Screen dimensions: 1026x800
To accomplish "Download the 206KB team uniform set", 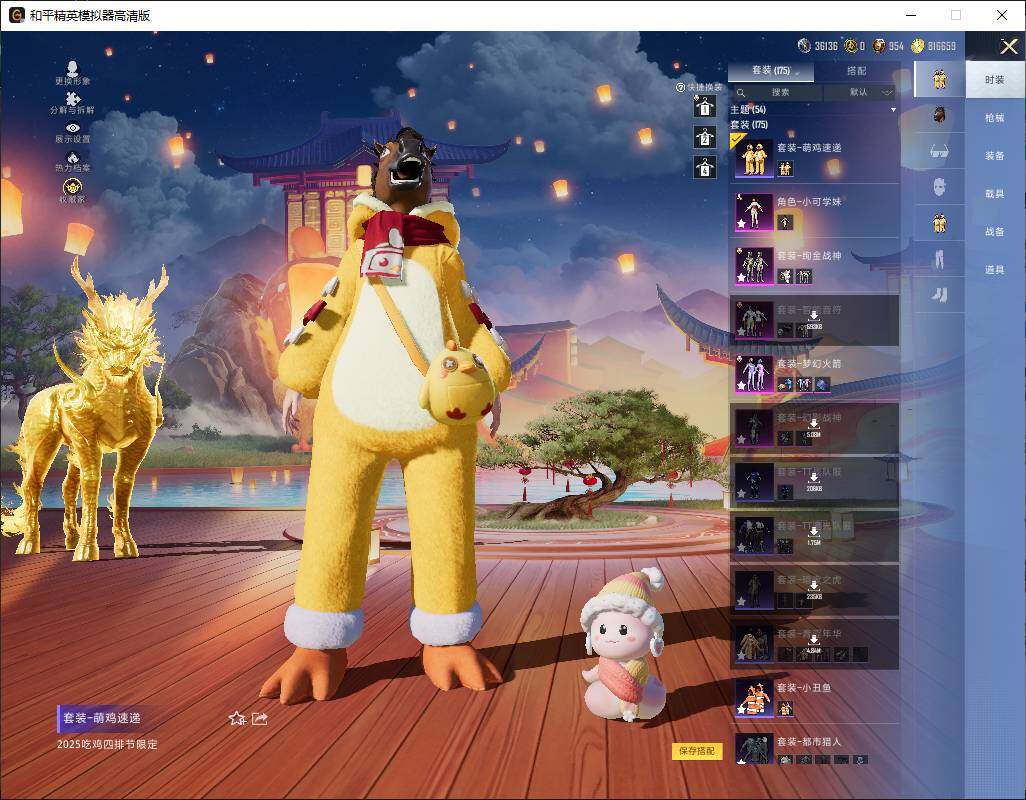I will [x=814, y=482].
